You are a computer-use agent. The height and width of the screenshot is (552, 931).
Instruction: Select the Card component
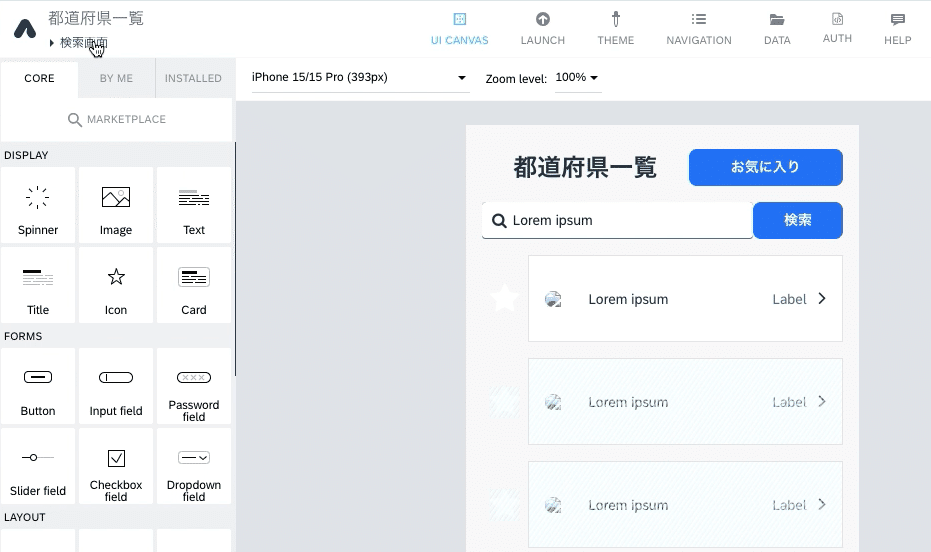194,285
